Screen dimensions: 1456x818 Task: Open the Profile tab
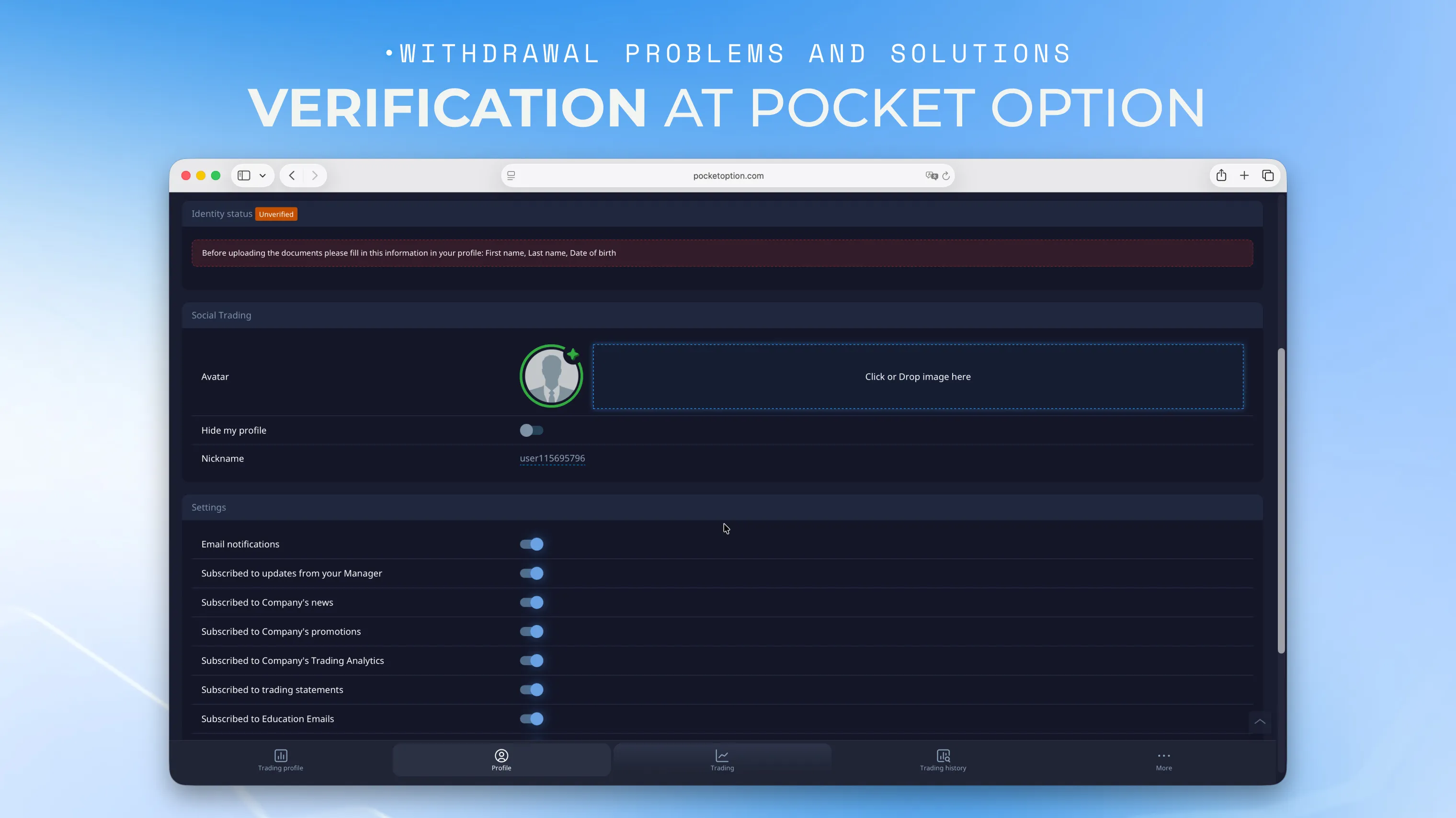pyautogui.click(x=501, y=761)
